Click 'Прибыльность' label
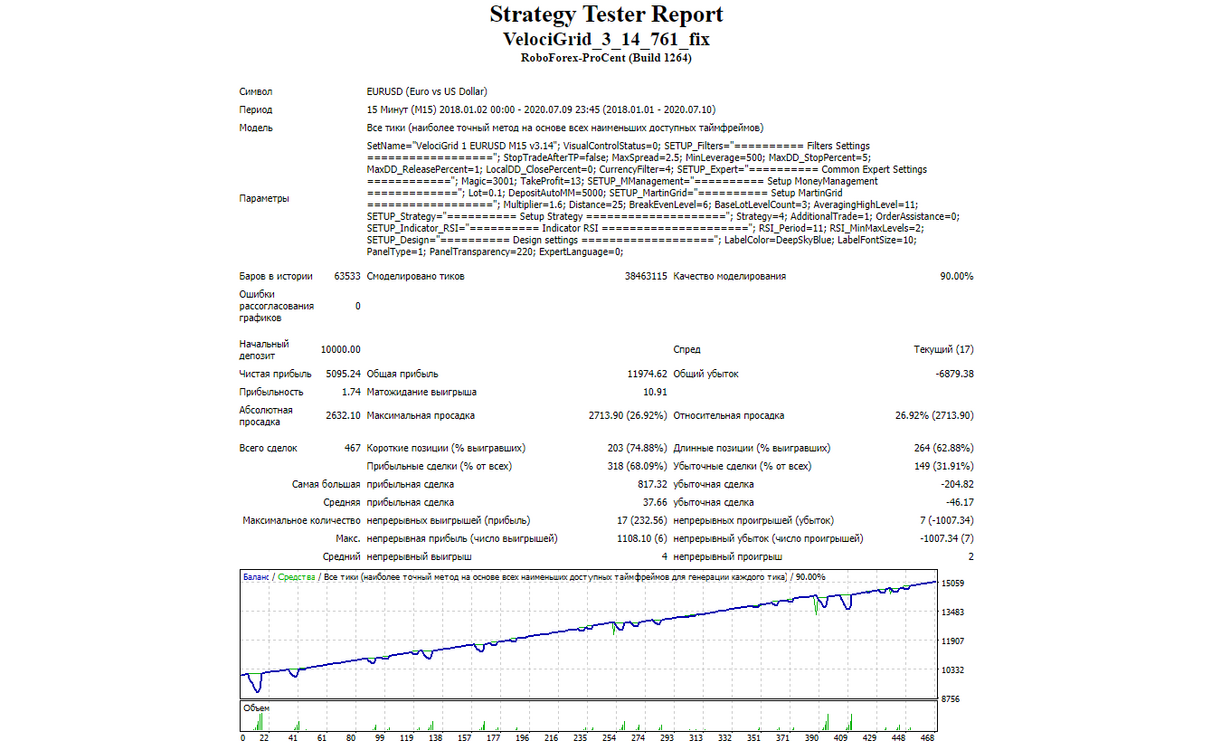 point(271,392)
